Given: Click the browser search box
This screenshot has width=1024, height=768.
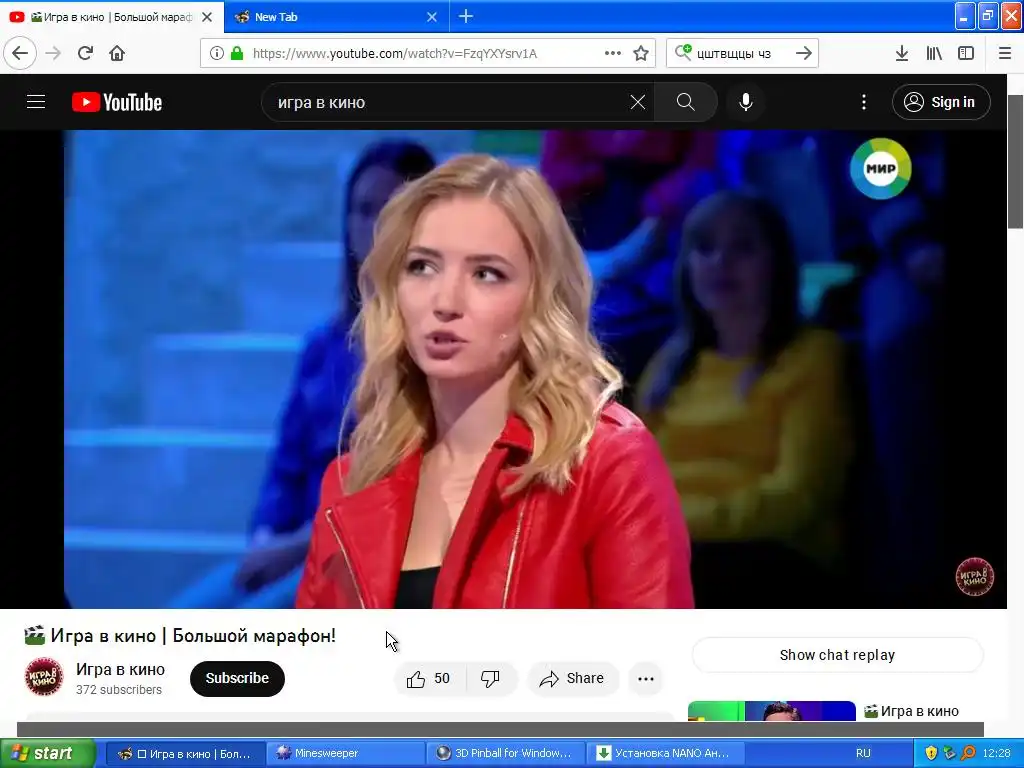Looking at the screenshot, I should click(x=741, y=53).
